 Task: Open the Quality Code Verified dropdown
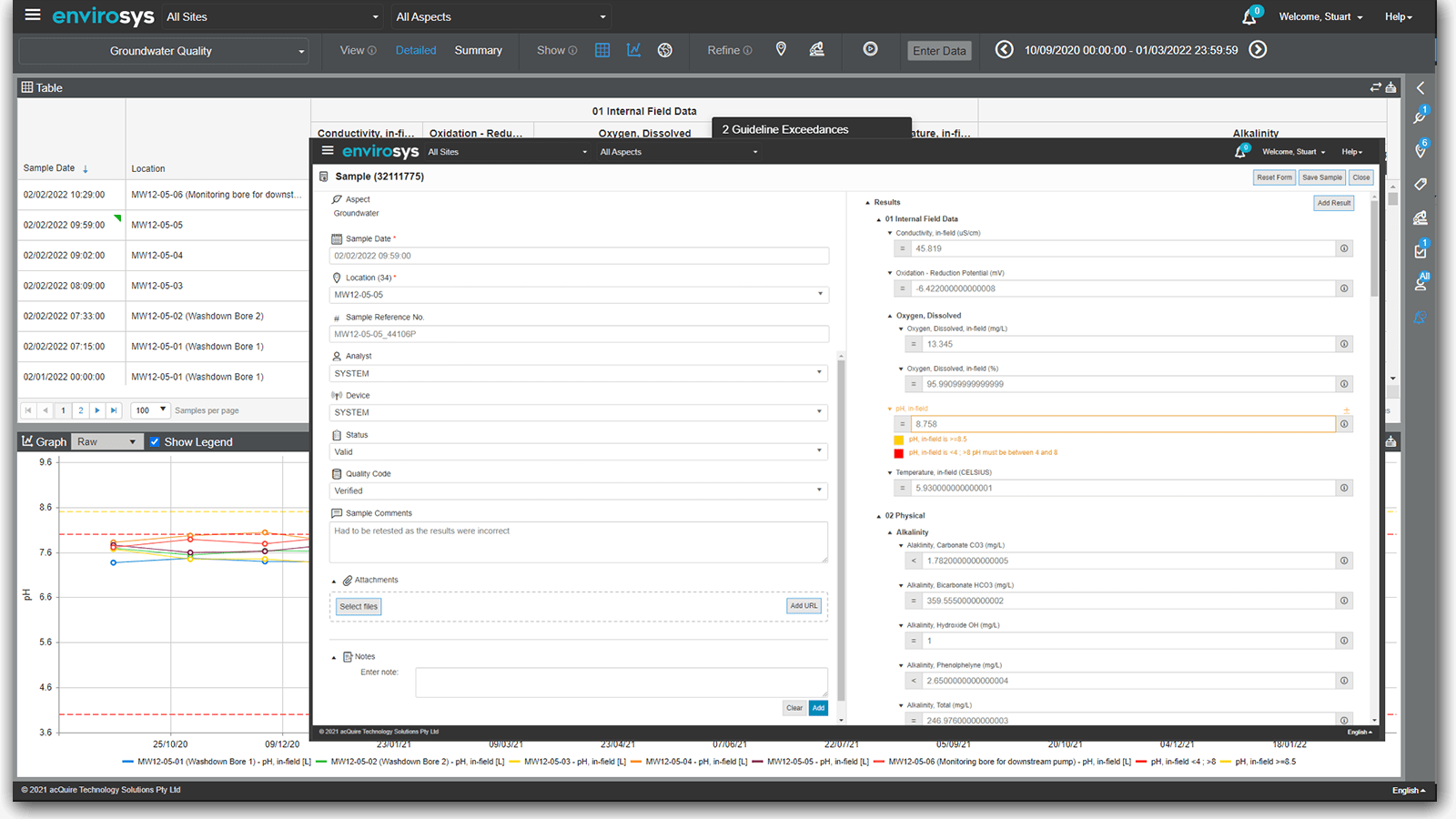pos(578,490)
